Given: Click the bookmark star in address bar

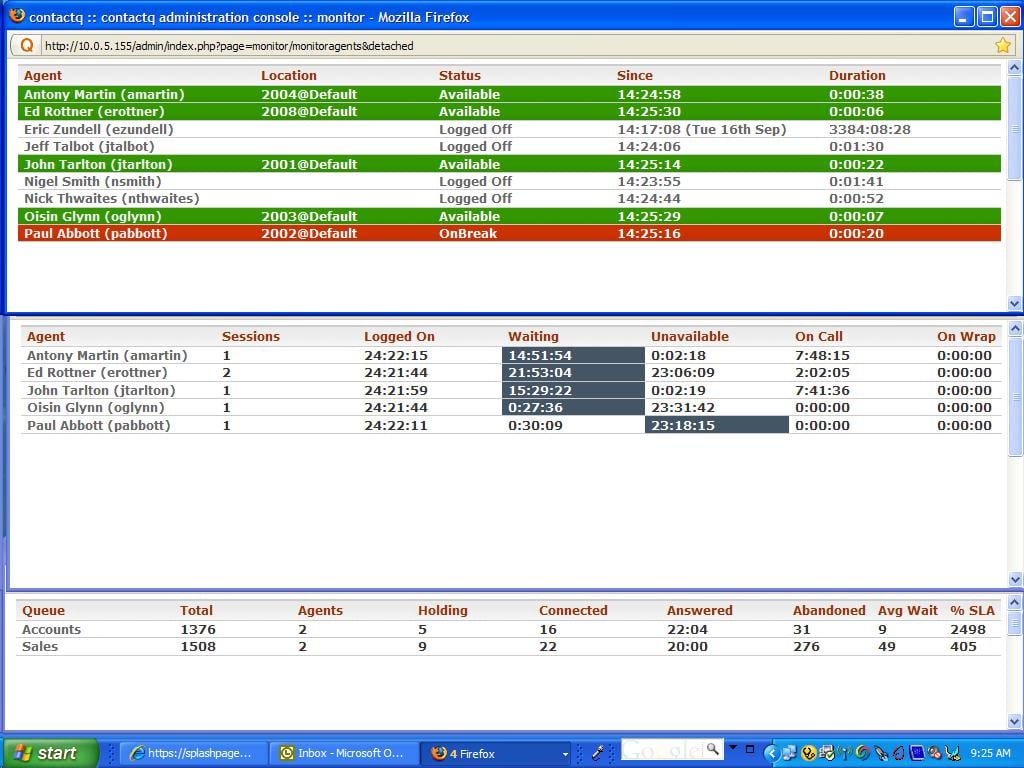Looking at the screenshot, I should [x=1002, y=45].
